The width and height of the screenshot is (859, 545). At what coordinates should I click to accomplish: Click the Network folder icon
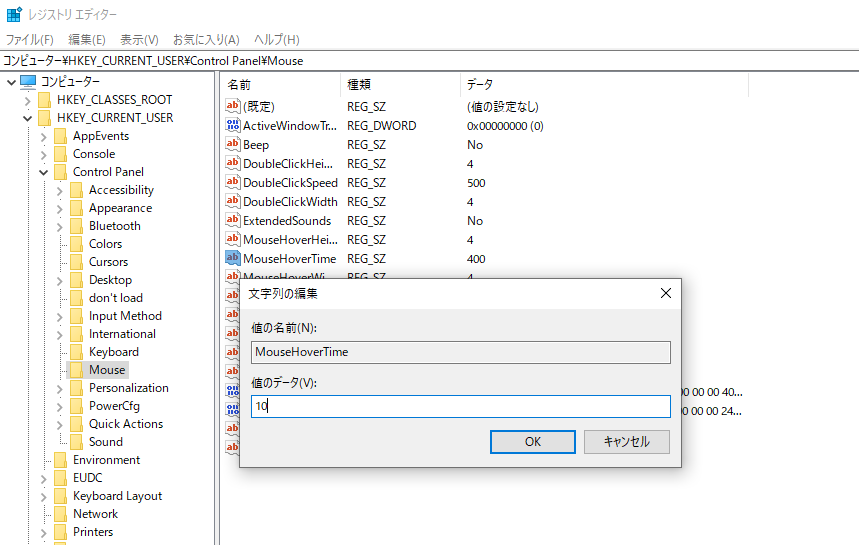pyautogui.click(x=60, y=514)
